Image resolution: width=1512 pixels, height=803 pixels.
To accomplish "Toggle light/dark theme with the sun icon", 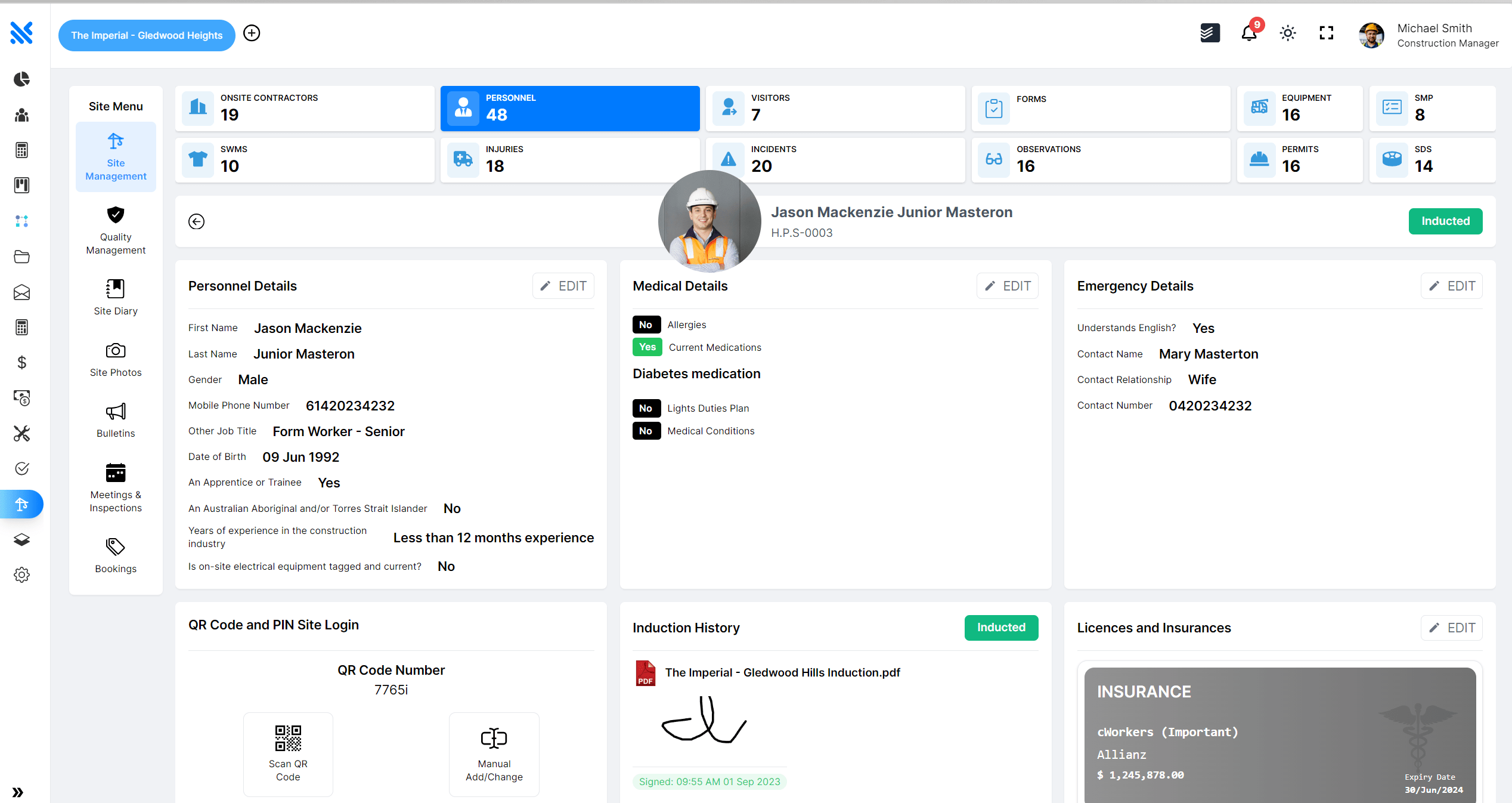I will [x=1288, y=33].
